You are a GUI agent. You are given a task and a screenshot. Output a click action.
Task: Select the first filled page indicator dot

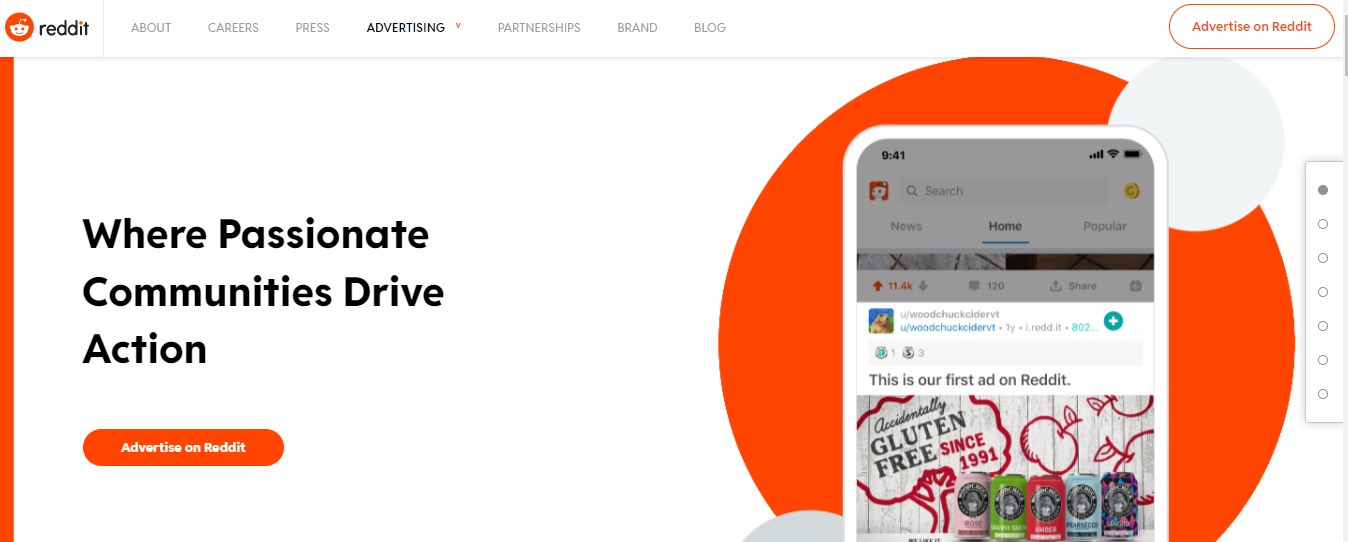coord(1323,190)
